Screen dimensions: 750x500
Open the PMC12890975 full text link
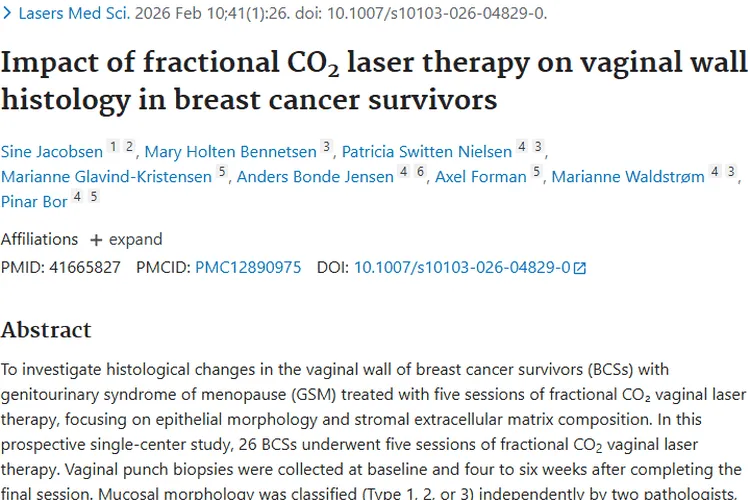pyautogui.click(x=248, y=268)
